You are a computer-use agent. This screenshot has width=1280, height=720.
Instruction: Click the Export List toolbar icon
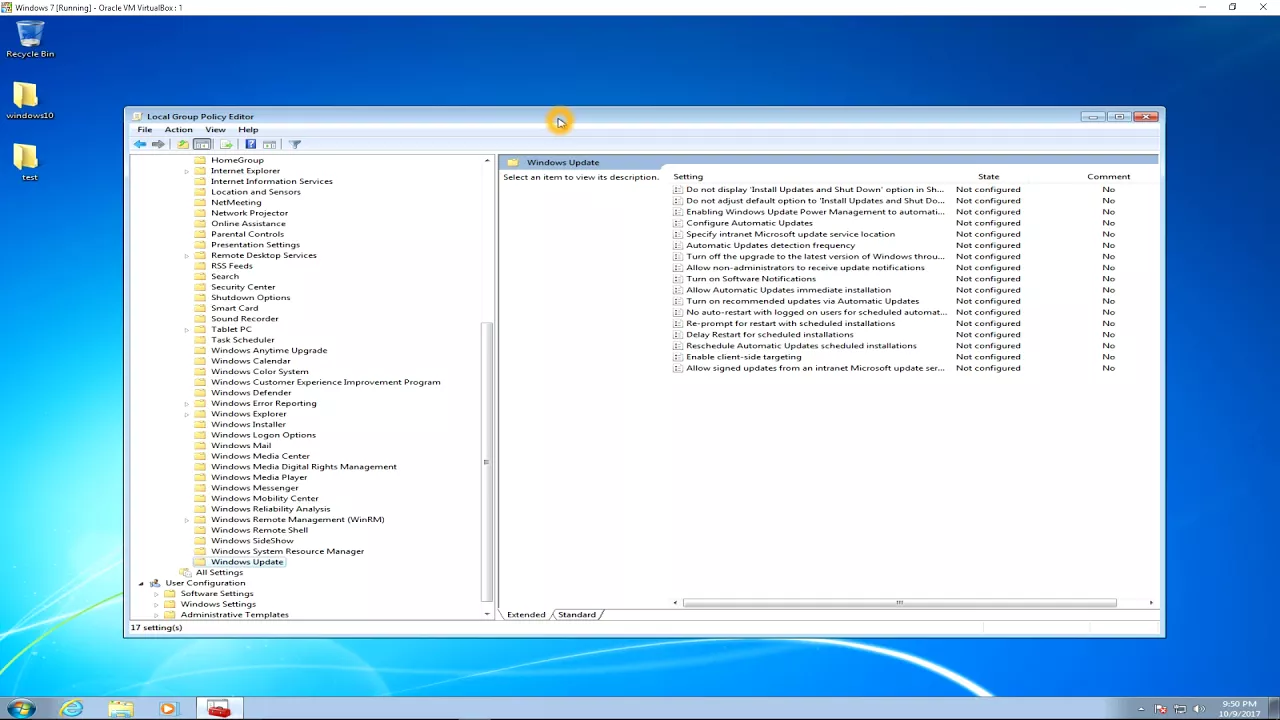click(x=226, y=144)
